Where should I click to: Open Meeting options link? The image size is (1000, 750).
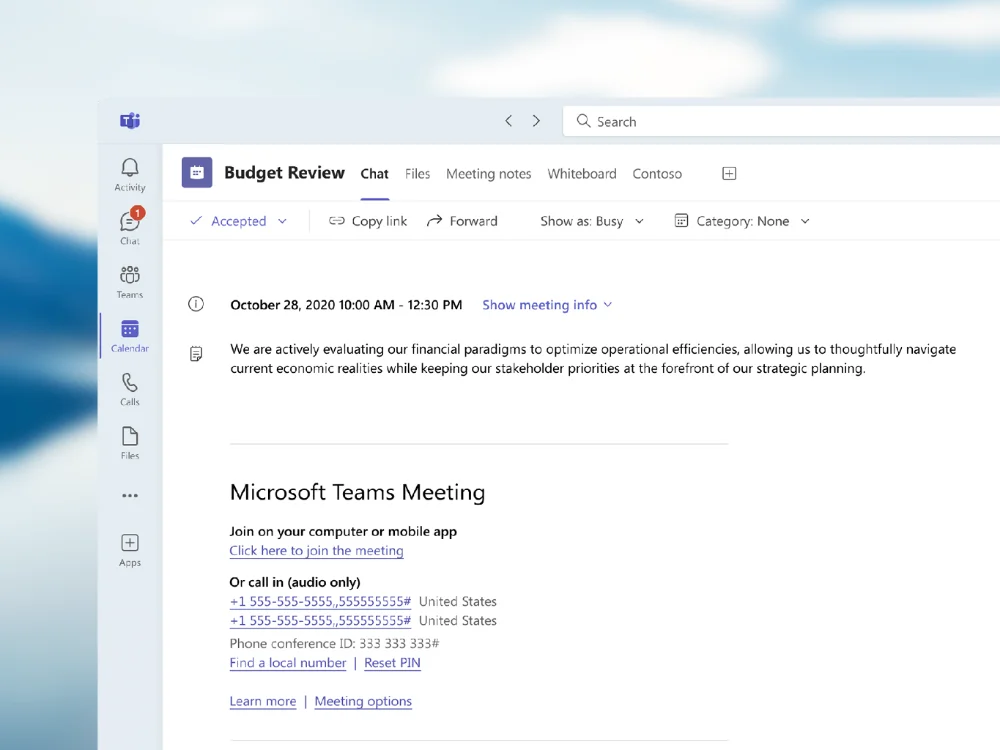pos(363,702)
